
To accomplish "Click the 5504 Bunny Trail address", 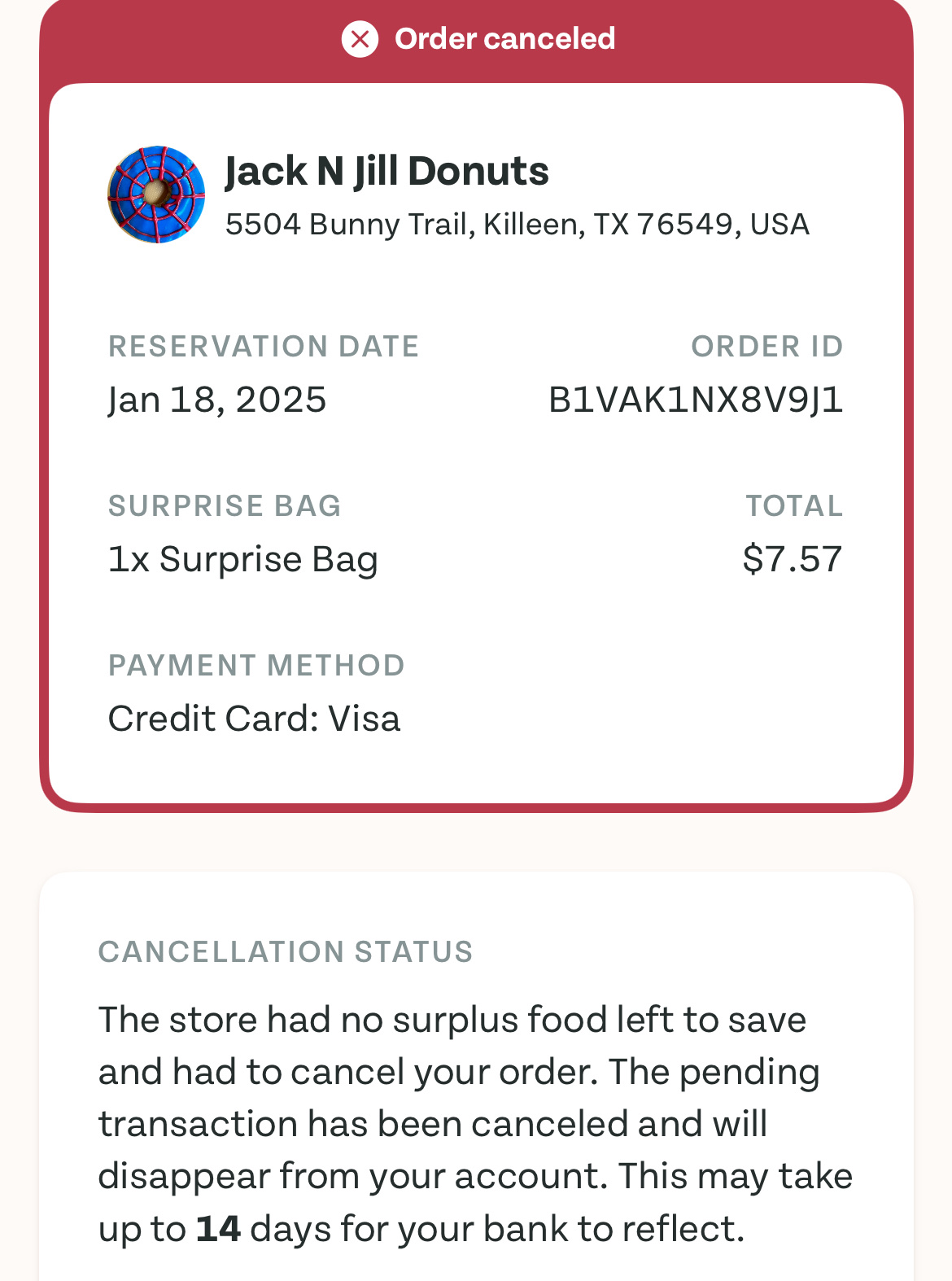I will (x=517, y=225).
